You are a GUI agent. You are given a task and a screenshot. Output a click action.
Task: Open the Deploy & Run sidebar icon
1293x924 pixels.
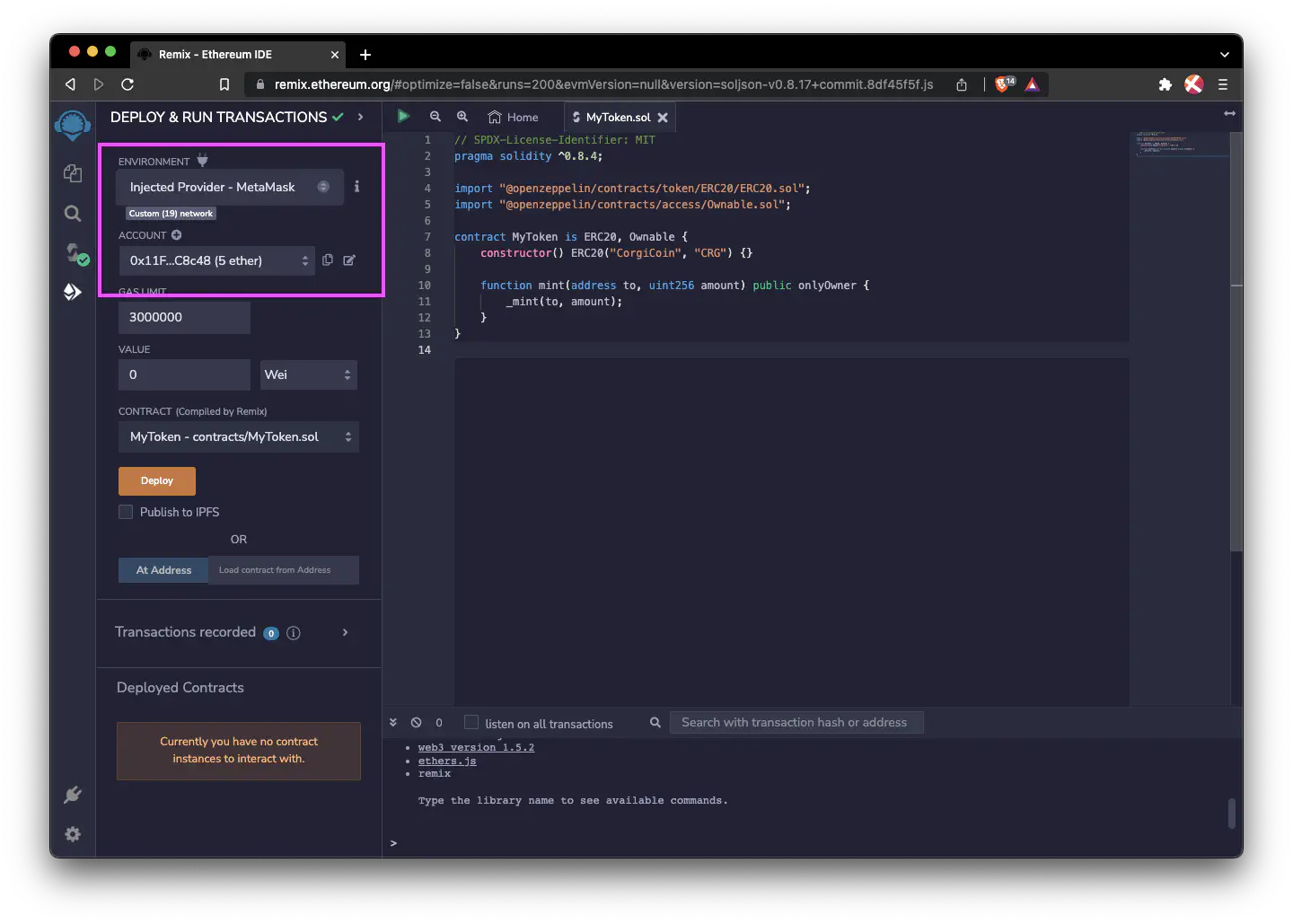pos(73,292)
